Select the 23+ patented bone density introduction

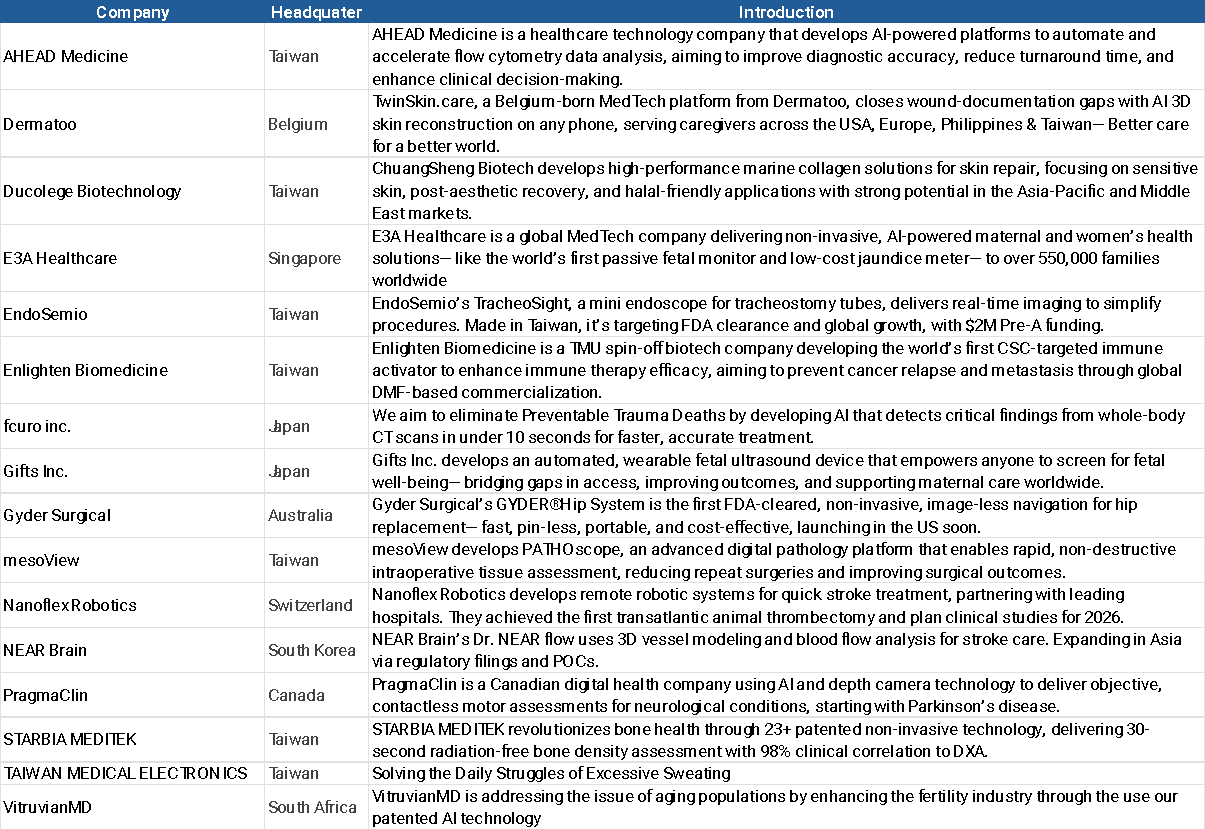pyautogui.click(x=786, y=739)
